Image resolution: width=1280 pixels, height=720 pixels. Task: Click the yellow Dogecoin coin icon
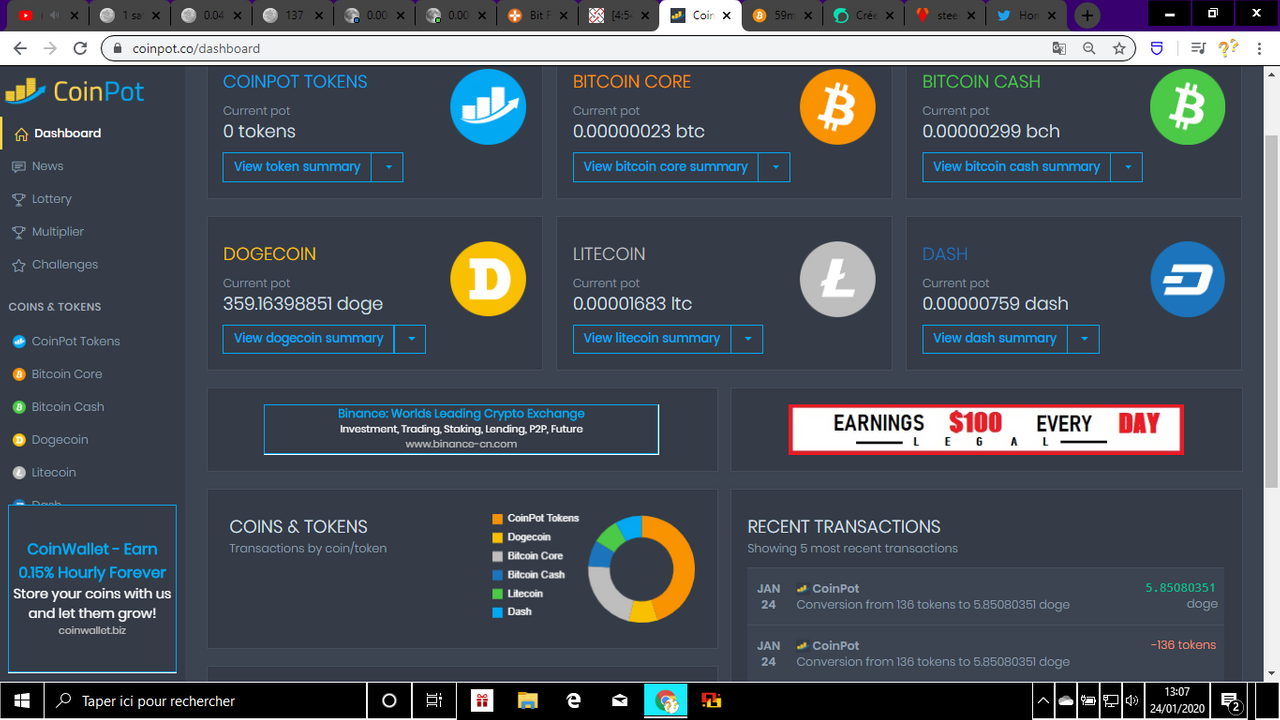click(x=488, y=280)
